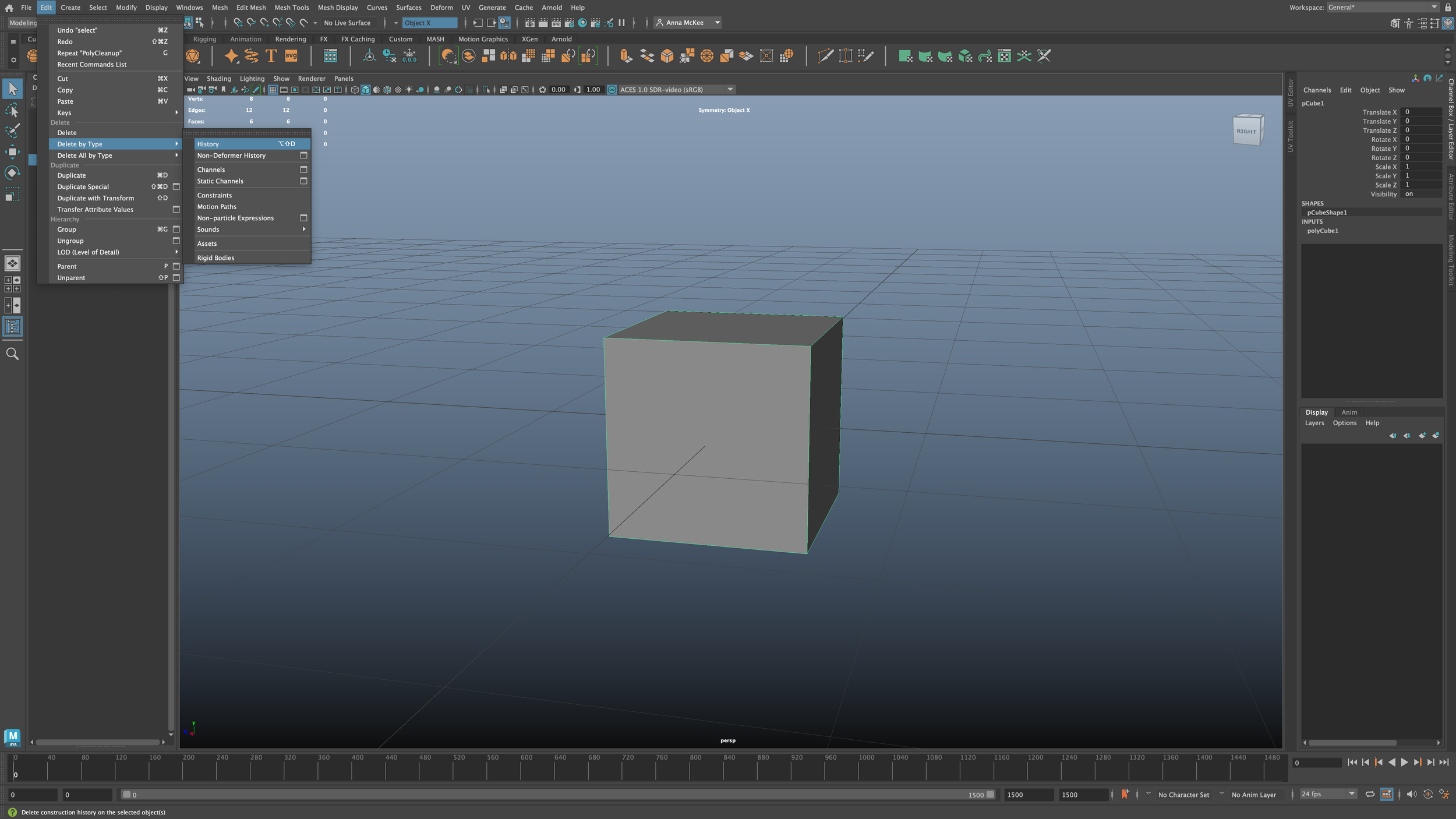Switch to the Anim layer tab

[x=1349, y=412]
